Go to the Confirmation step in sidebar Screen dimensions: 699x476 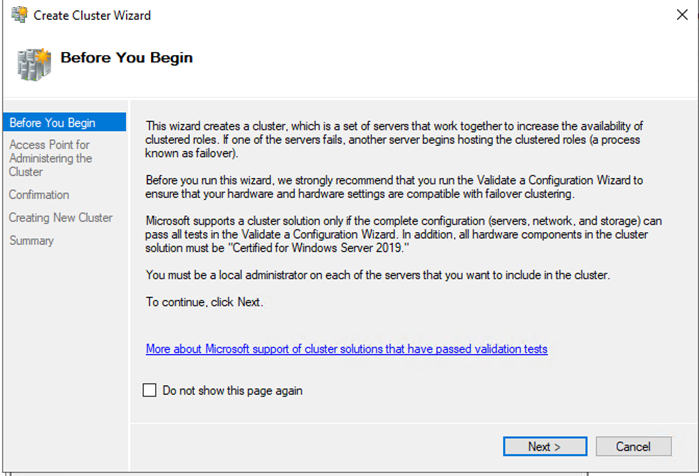(39, 195)
